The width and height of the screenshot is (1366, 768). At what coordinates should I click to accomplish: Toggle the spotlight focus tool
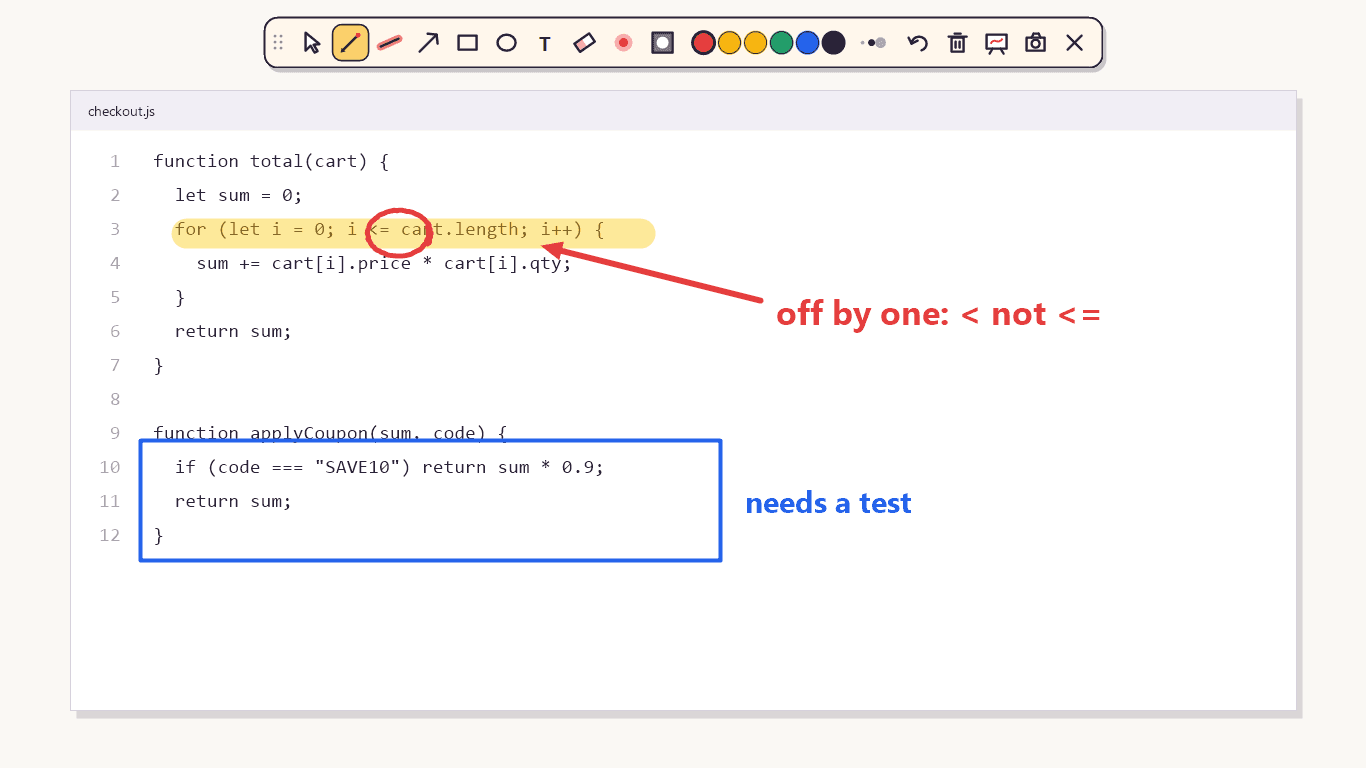point(662,43)
